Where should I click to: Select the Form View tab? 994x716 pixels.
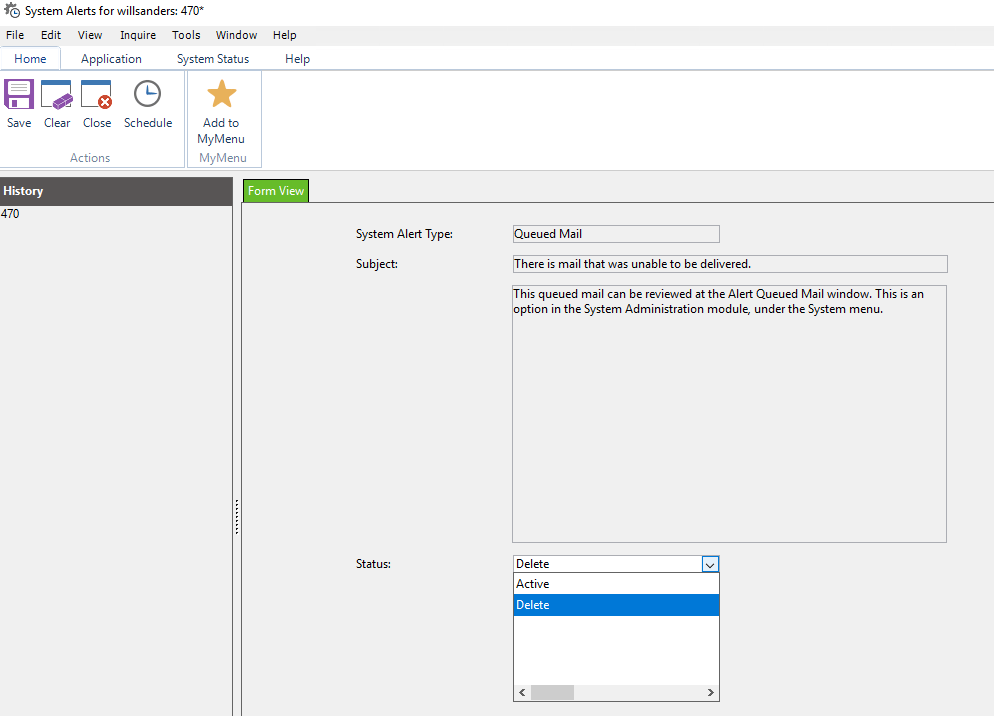[x=275, y=190]
